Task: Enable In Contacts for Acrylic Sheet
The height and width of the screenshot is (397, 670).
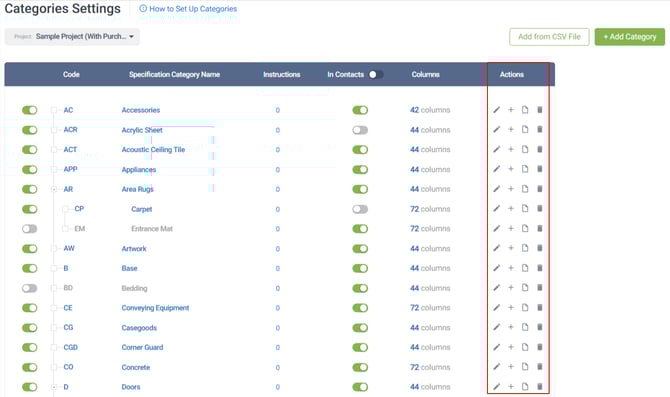Action: pyautogui.click(x=360, y=130)
